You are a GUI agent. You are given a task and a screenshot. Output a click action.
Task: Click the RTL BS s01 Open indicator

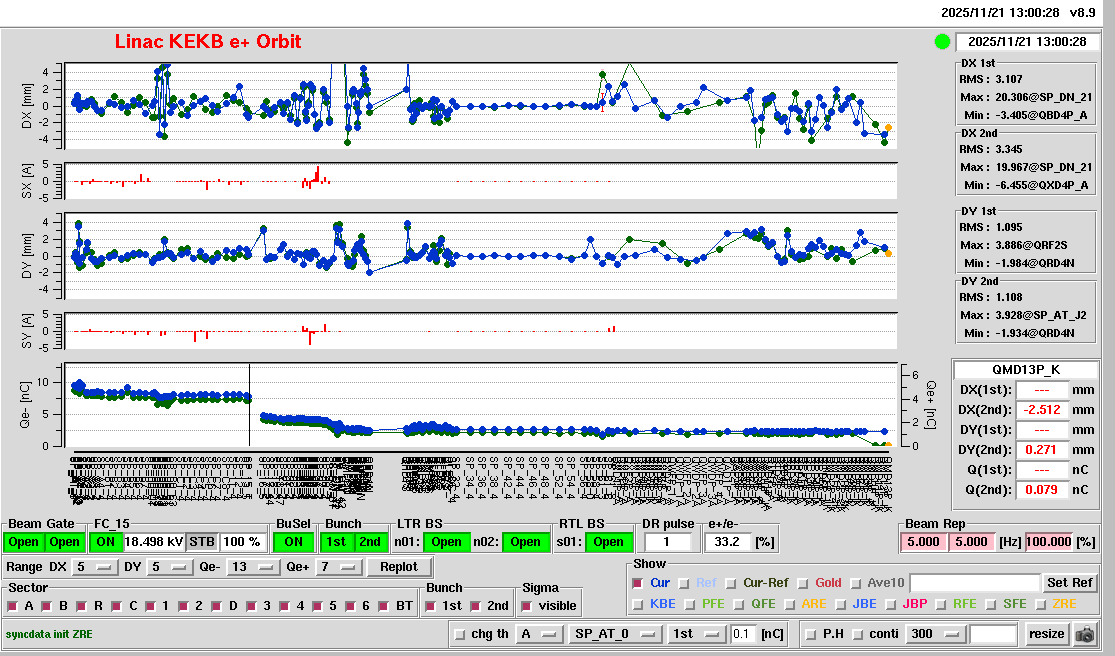point(607,542)
